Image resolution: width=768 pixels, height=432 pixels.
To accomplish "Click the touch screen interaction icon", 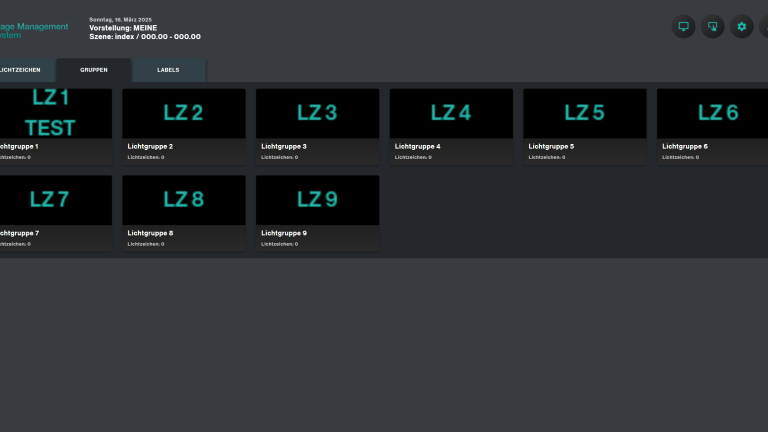I will pyautogui.click(x=713, y=27).
